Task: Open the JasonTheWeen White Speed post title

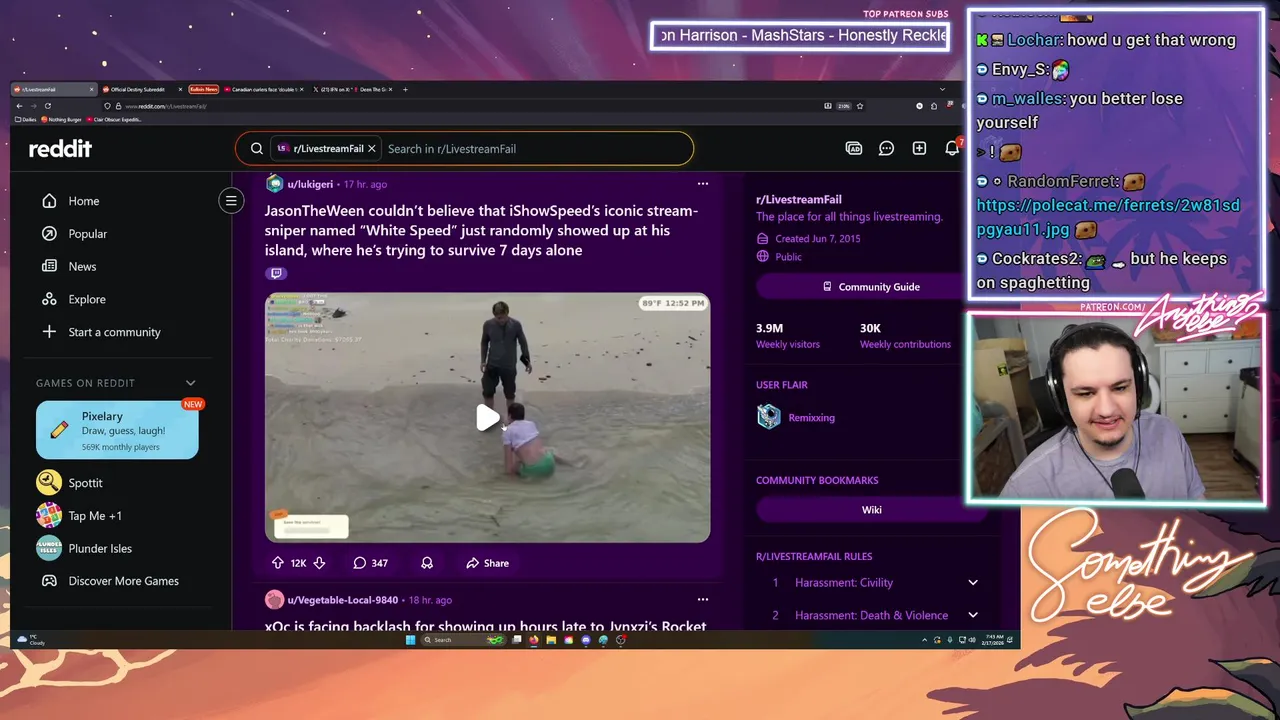Action: (x=481, y=230)
